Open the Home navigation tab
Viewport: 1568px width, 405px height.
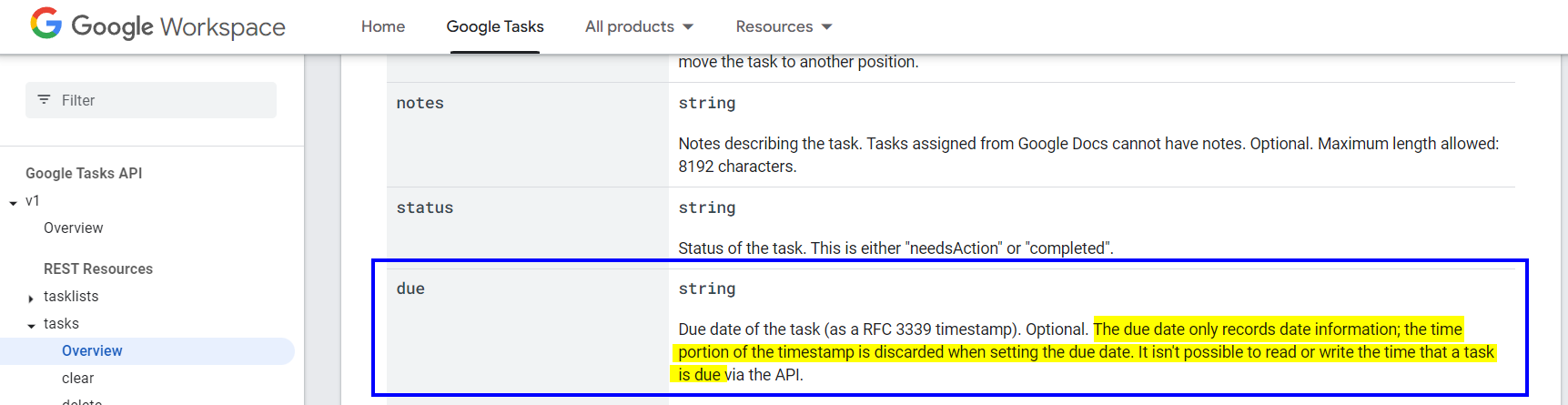click(383, 26)
